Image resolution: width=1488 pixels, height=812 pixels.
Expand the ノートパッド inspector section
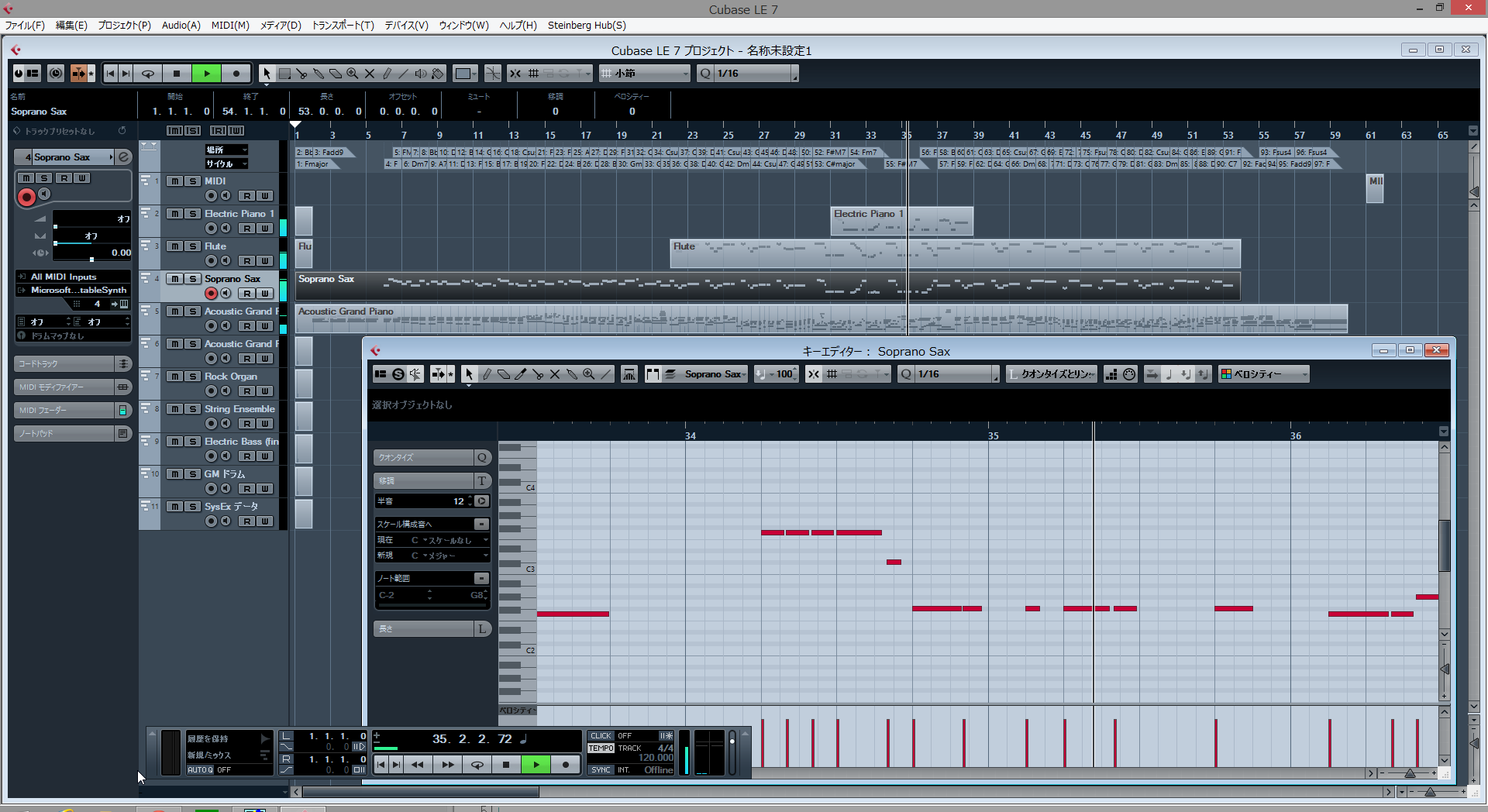[x=74, y=434]
